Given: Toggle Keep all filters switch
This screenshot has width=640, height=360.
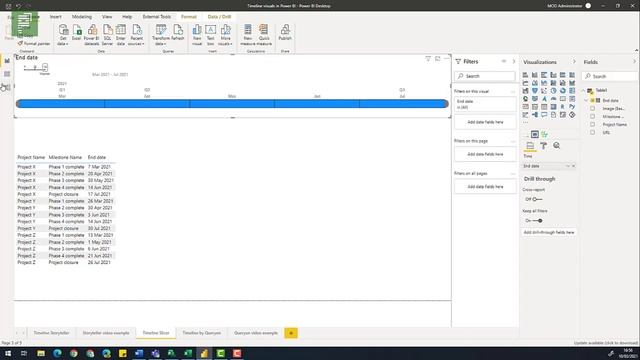Looking at the screenshot, I should tap(538, 220).
